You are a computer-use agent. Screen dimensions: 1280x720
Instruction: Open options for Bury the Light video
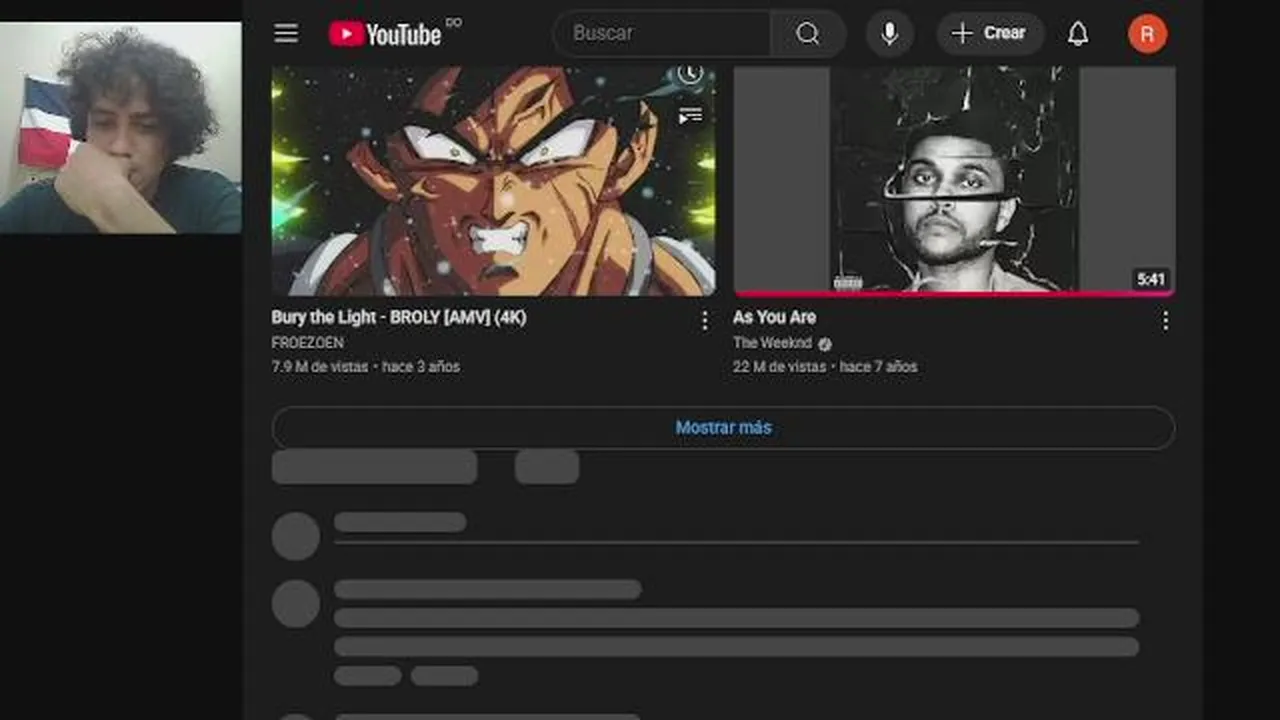pos(704,320)
